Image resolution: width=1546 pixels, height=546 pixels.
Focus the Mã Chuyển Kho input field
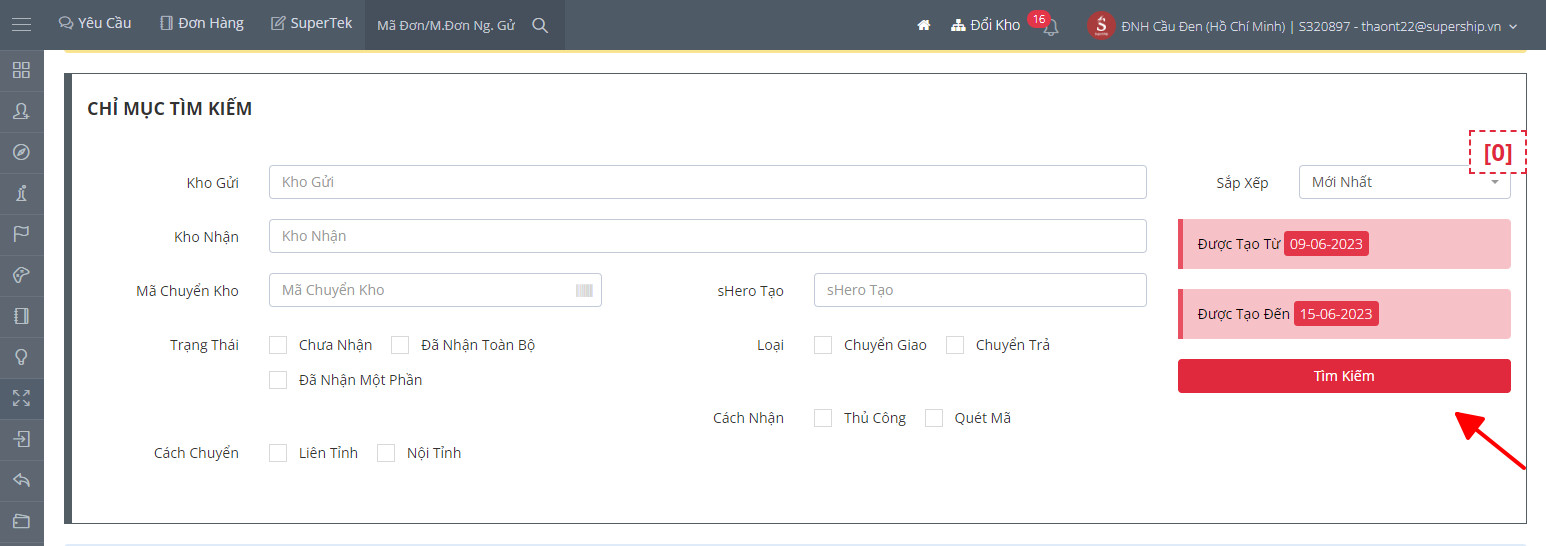point(435,290)
